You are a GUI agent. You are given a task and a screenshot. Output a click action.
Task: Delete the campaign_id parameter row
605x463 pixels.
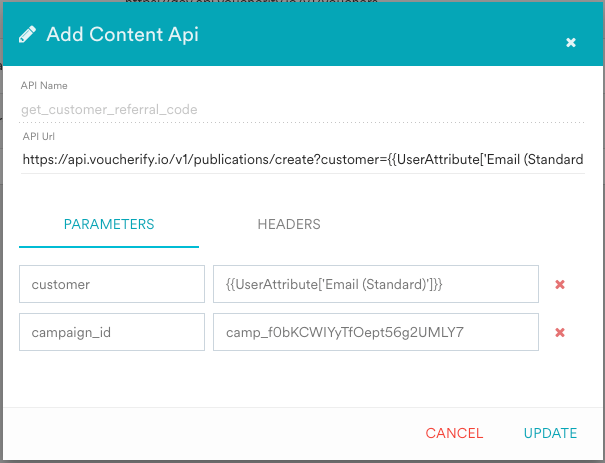(x=560, y=332)
